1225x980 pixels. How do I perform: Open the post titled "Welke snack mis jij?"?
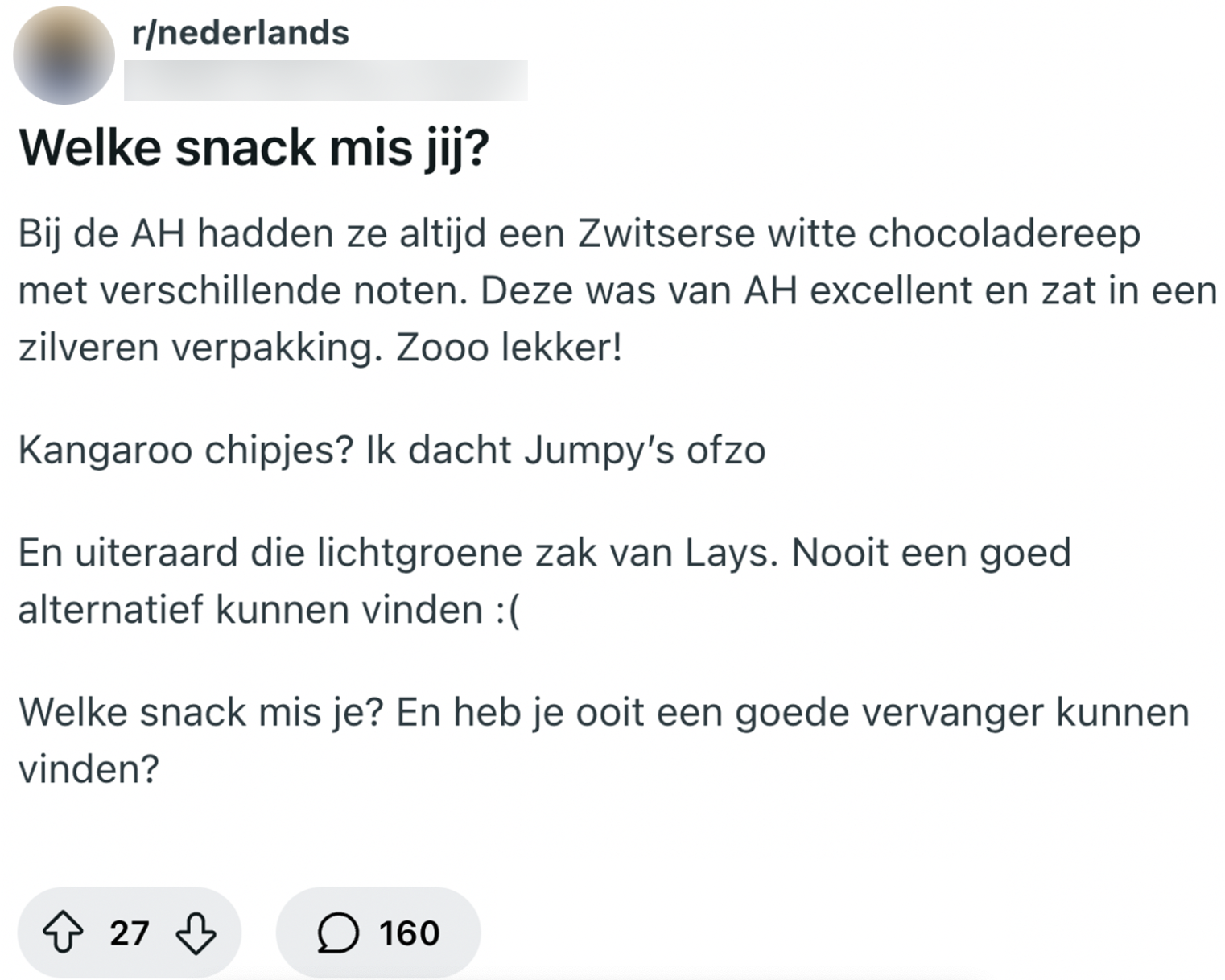coord(254,147)
